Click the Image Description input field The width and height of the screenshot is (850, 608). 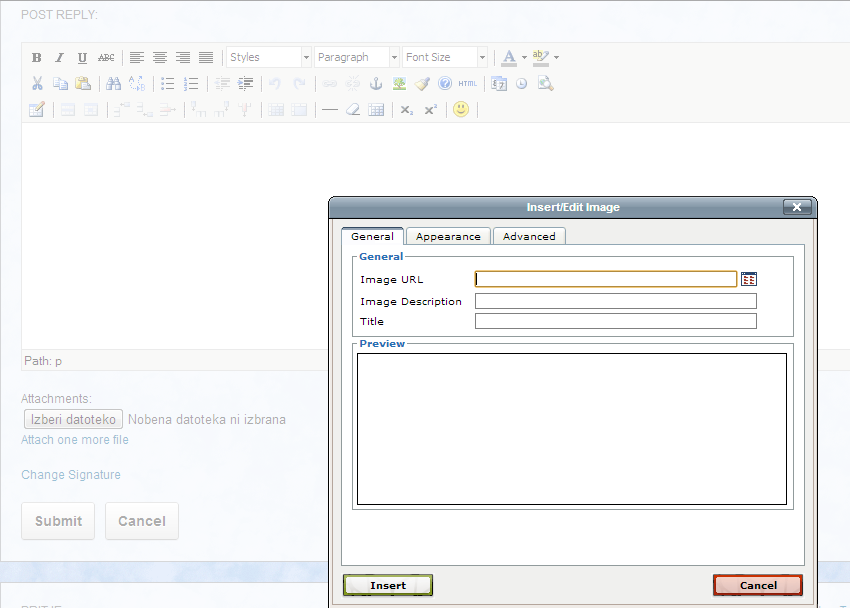point(615,301)
